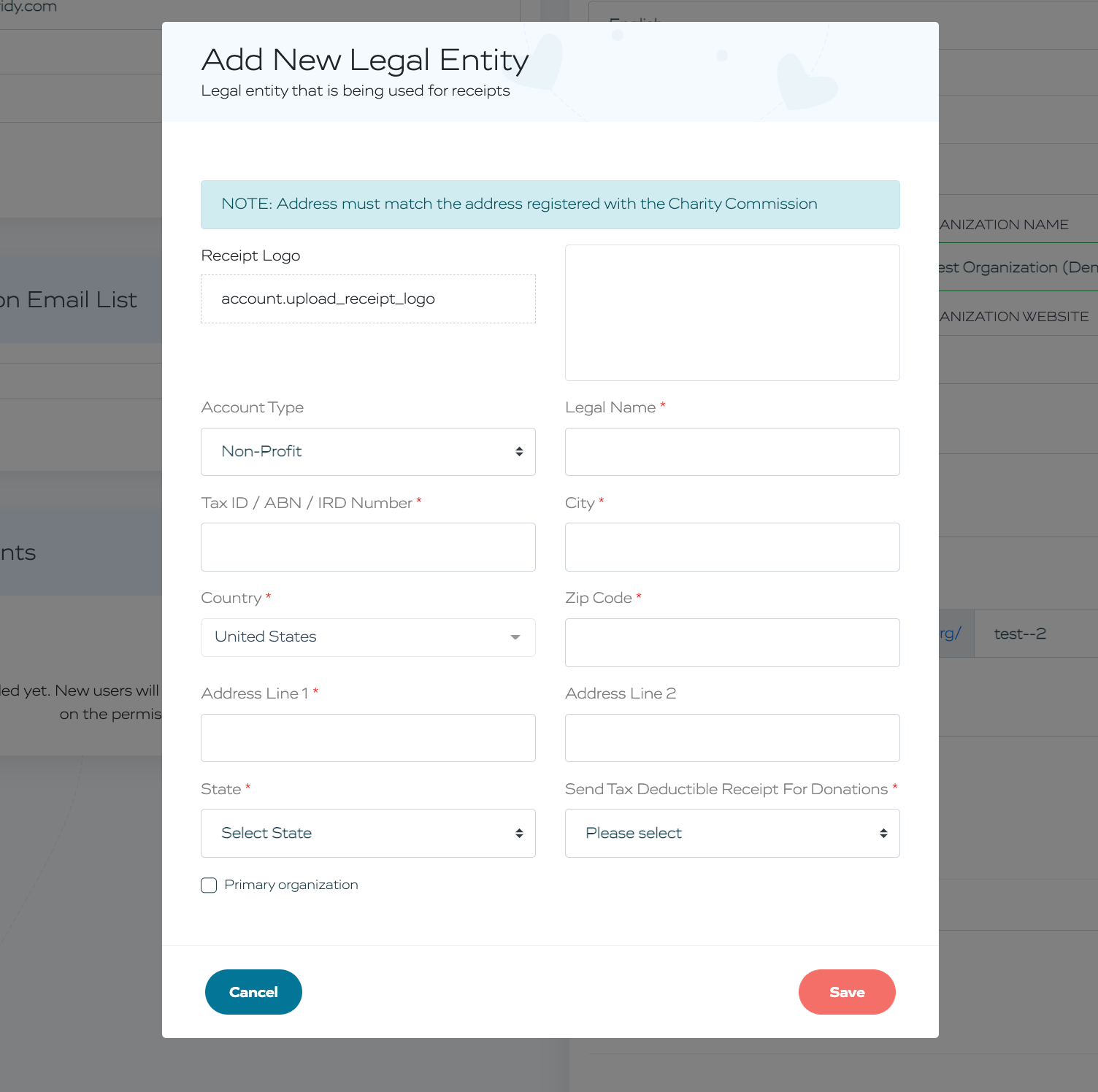Save the new legal entity
Screen dimensions: 1098x1092
[847, 992]
